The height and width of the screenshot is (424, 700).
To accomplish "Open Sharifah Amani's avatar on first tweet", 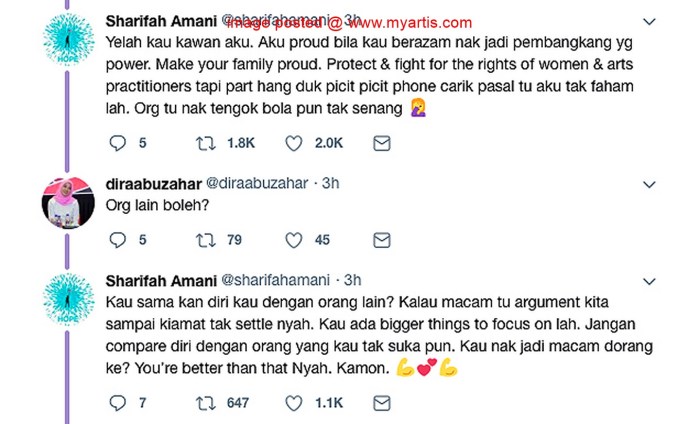I will point(68,43).
